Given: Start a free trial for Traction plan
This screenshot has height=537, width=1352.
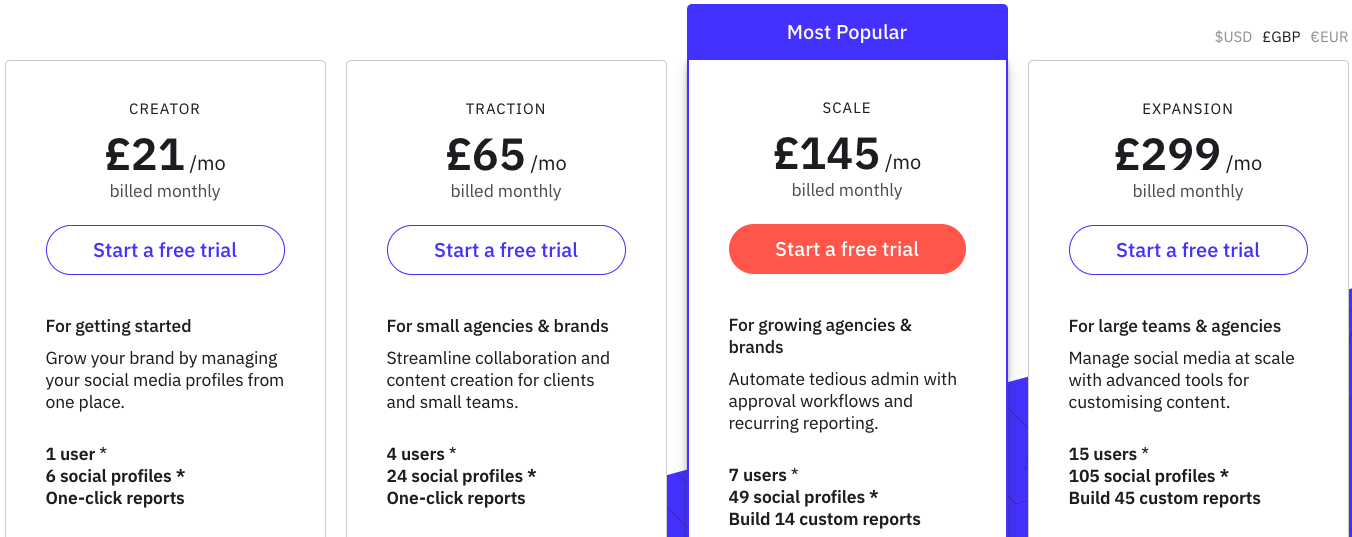Looking at the screenshot, I should tap(506, 250).
